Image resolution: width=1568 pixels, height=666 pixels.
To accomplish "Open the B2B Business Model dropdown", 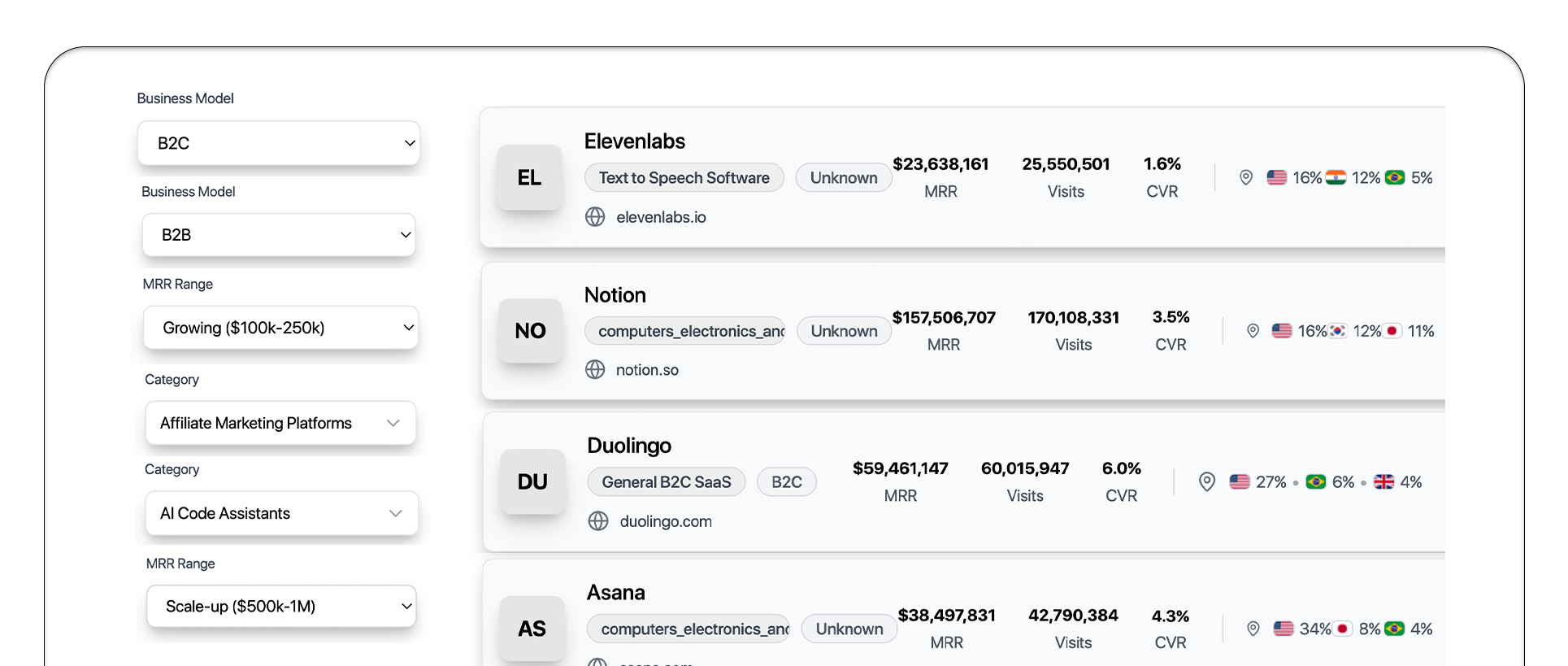I will click(x=279, y=235).
